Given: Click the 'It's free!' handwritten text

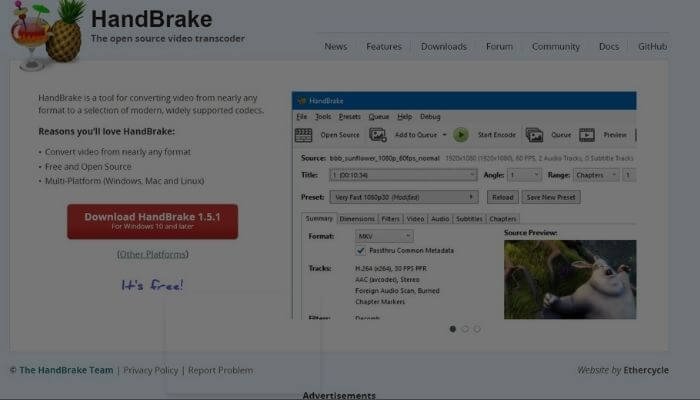Looking at the screenshot, I should pos(152,285).
